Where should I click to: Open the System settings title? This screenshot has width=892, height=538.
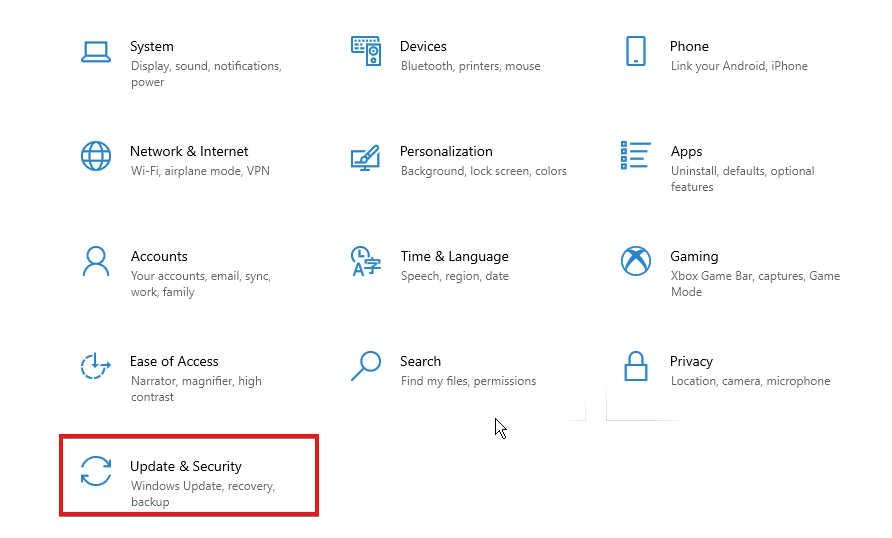(x=152, y=46)
